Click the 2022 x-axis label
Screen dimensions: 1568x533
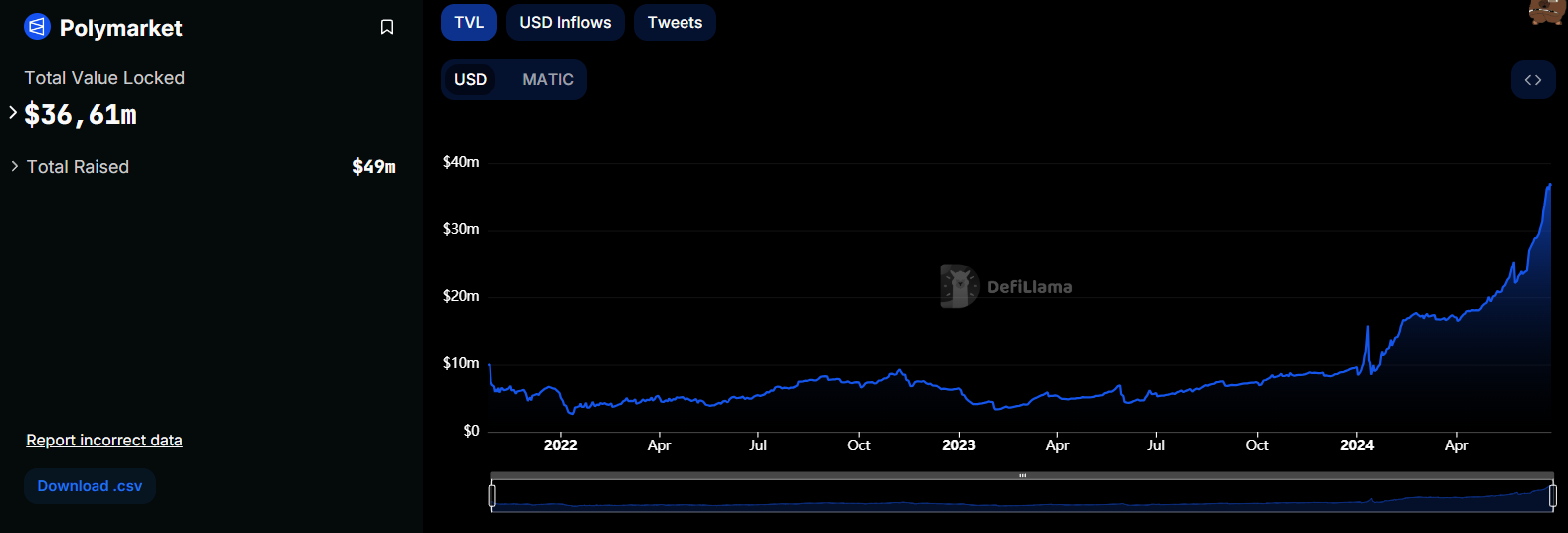(561, 445)
